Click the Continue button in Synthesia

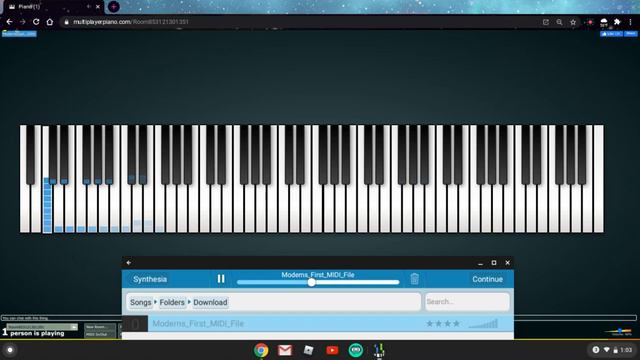coord(487,279)
